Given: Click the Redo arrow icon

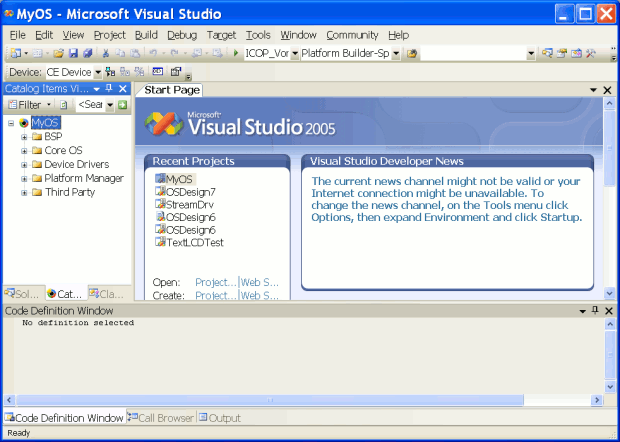Looking at the screenshot, I should (x=174, y=53).
